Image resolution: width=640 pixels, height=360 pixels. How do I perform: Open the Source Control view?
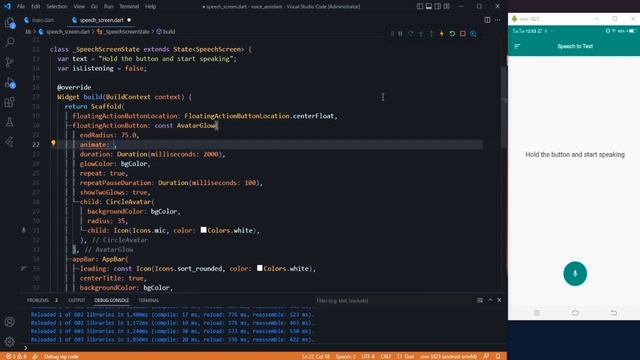[9, 62]
